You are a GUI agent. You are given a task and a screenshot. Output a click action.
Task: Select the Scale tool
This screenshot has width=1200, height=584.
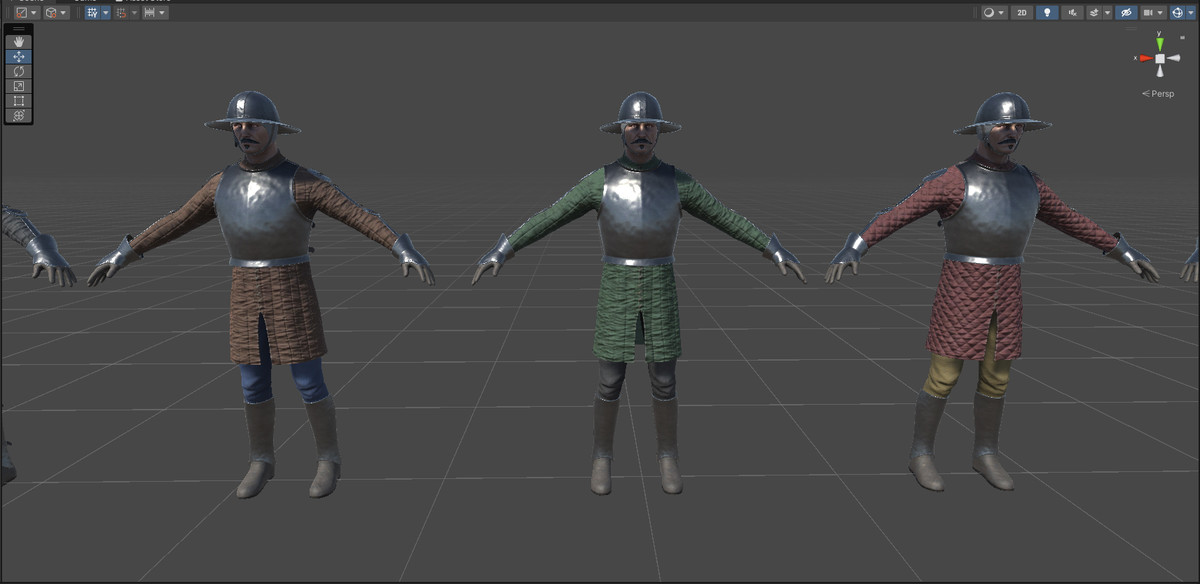pyautogui.click(x=18, y=86)
